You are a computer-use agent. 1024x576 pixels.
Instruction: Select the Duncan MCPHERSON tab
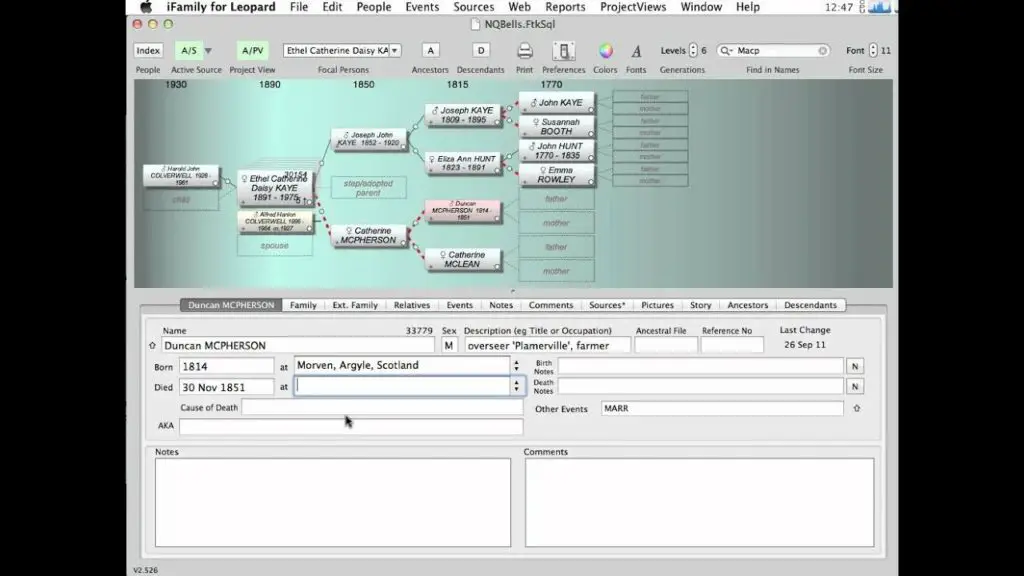point(231,305)
